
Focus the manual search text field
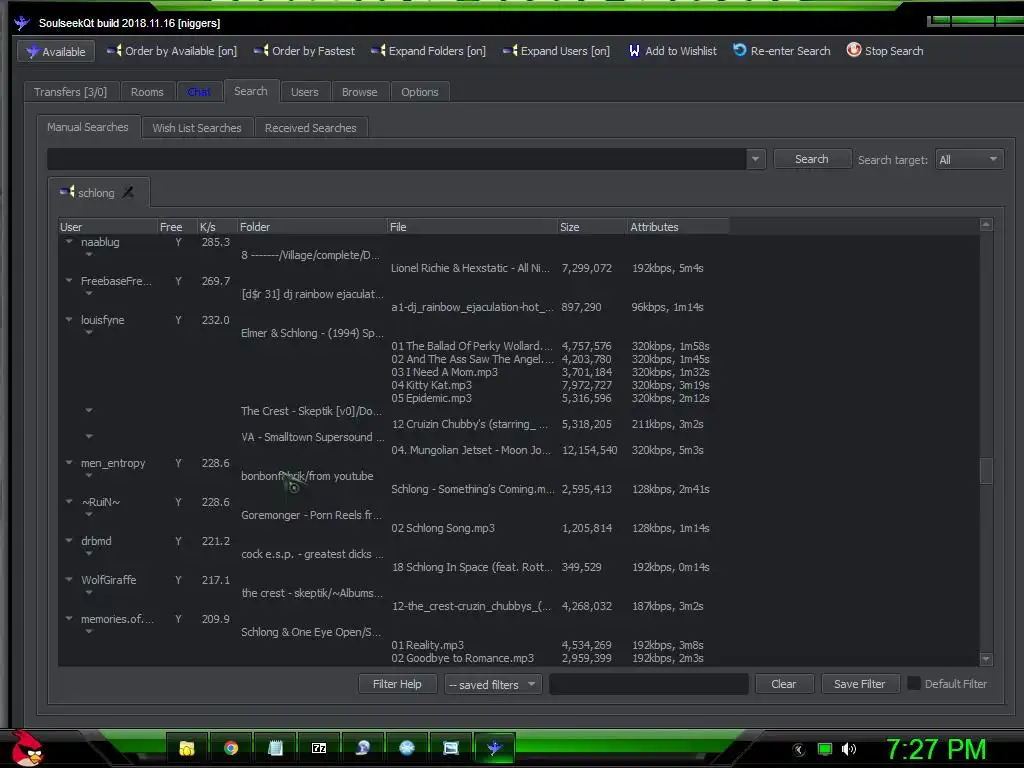[396, 159]
